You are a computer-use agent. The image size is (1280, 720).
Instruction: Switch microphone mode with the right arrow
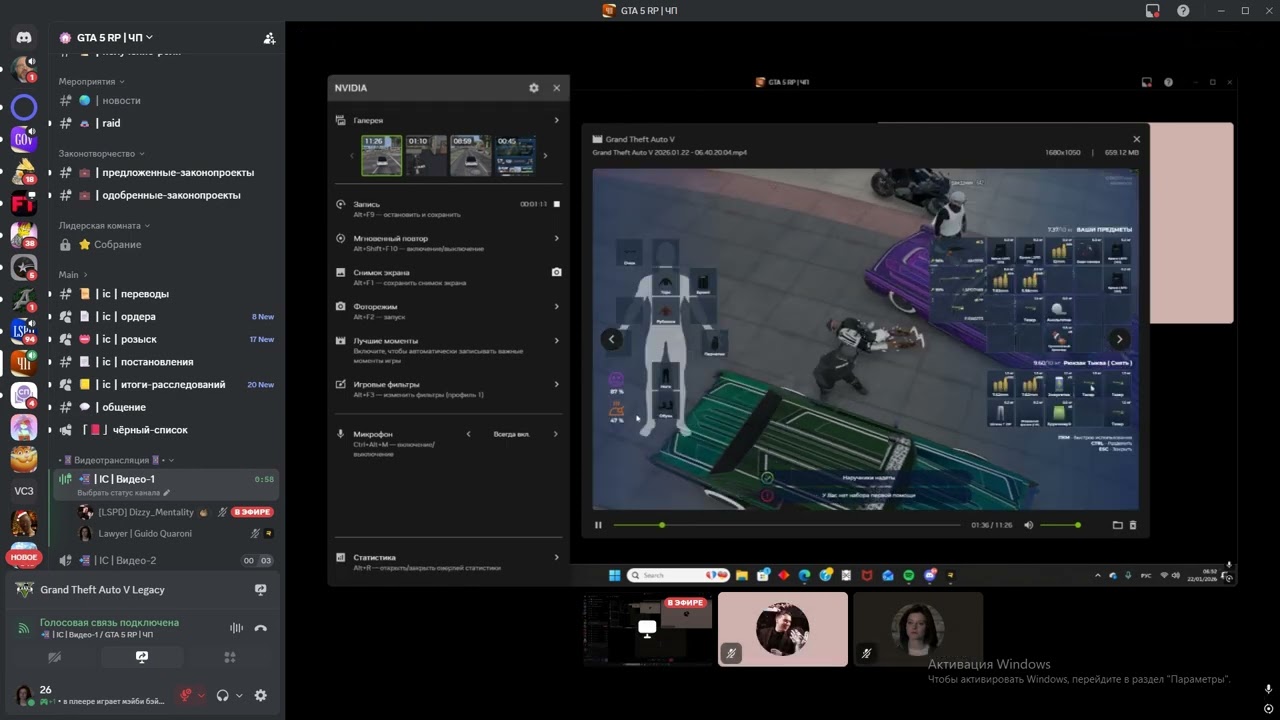[556, 434]
